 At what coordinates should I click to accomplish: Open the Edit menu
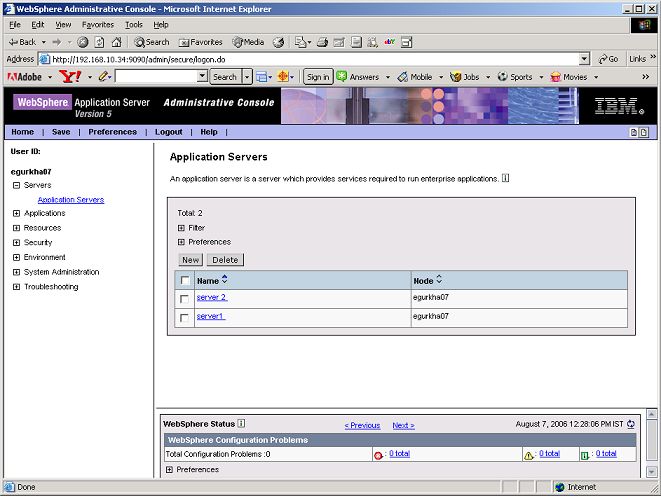coord(38,25)
